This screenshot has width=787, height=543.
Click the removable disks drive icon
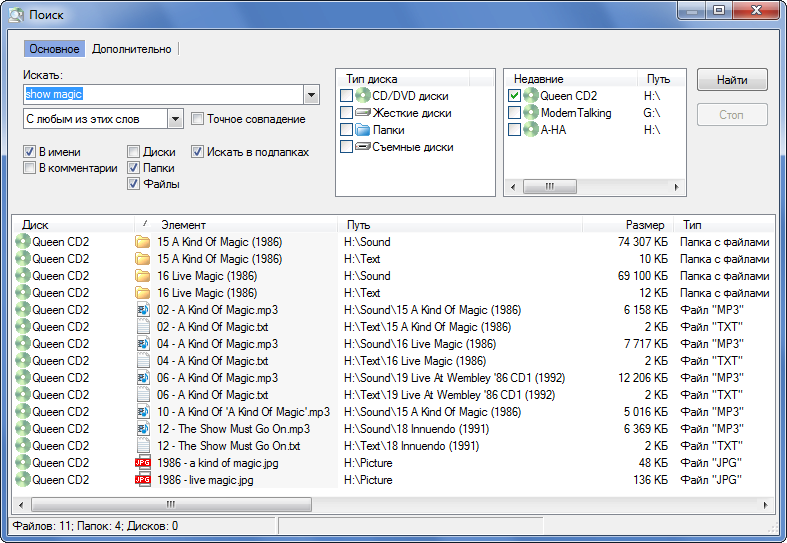(x=363, y=147)
